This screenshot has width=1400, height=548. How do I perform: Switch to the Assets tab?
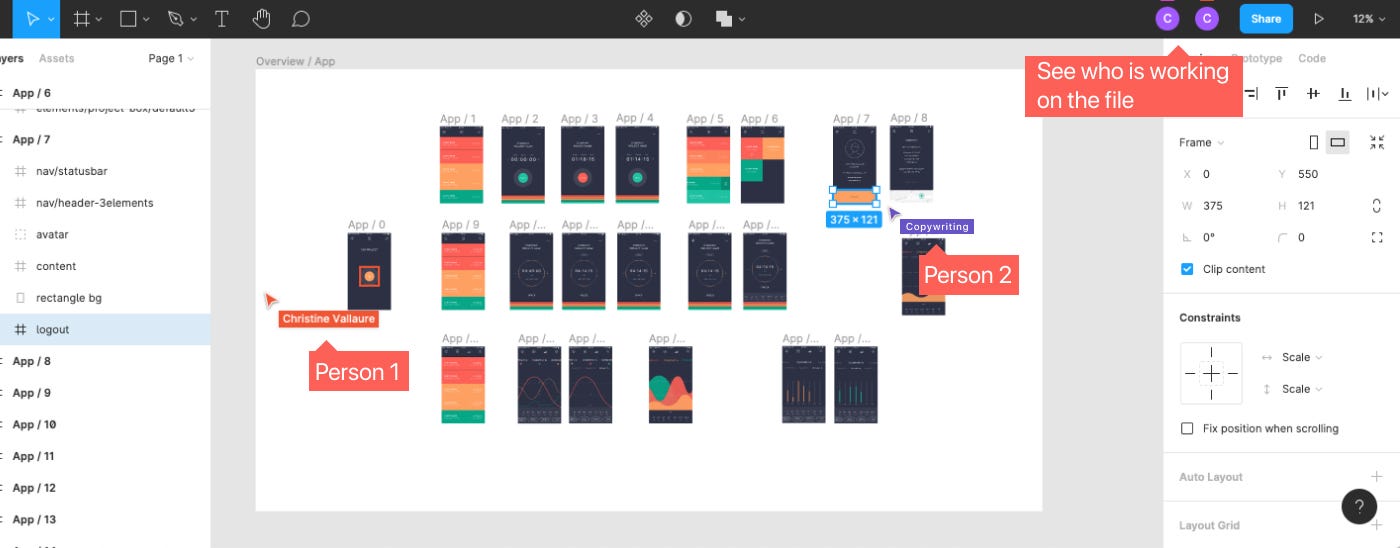click(x=56, y=59)
